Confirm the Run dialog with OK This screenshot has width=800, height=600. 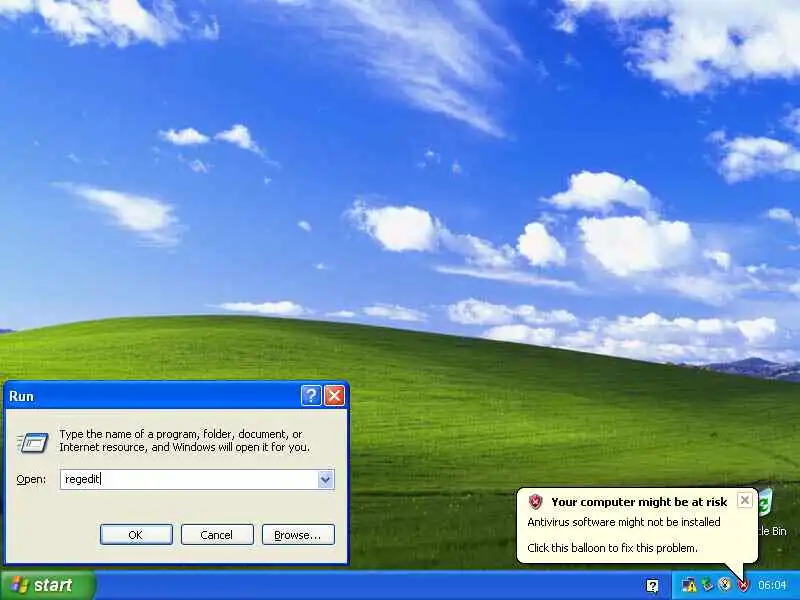point(136,534)
